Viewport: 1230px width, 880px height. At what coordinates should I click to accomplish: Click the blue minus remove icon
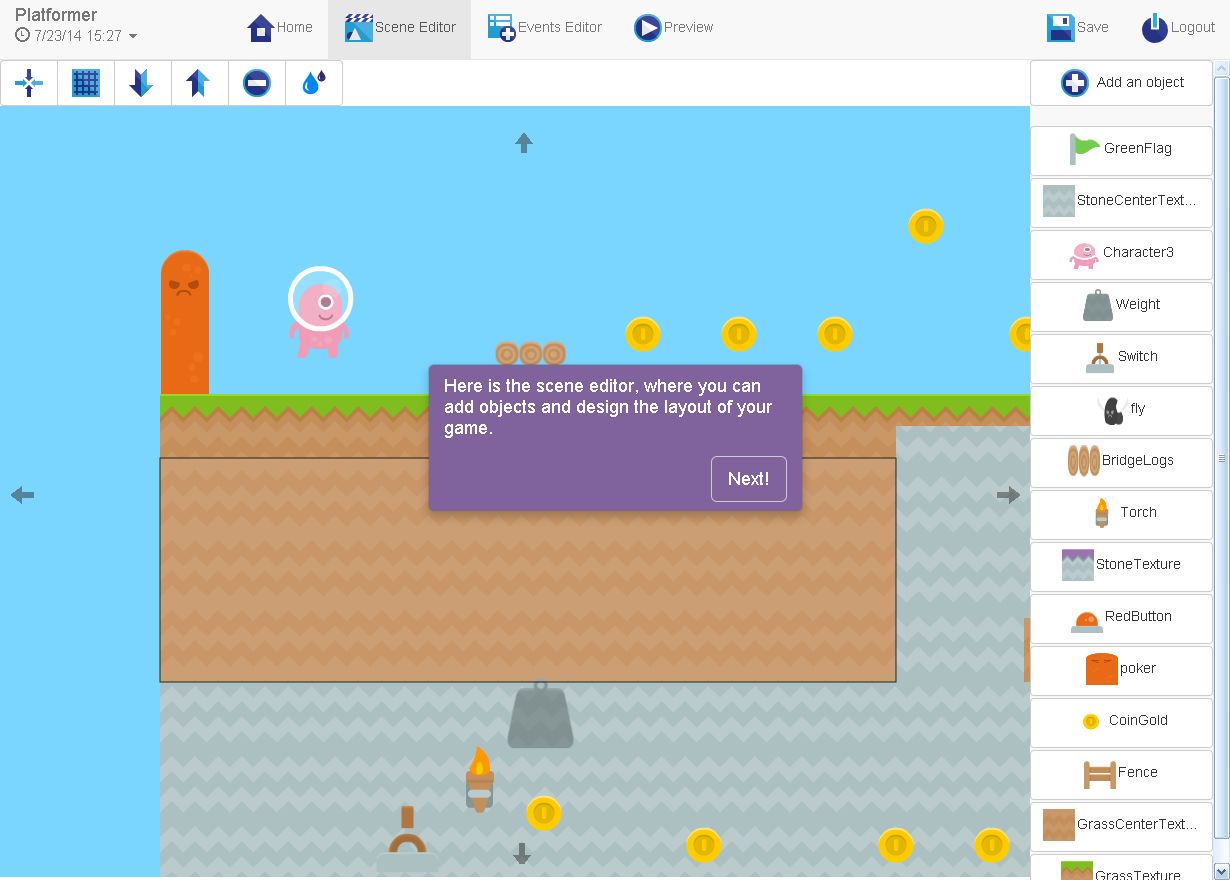[x=257, y=83]
